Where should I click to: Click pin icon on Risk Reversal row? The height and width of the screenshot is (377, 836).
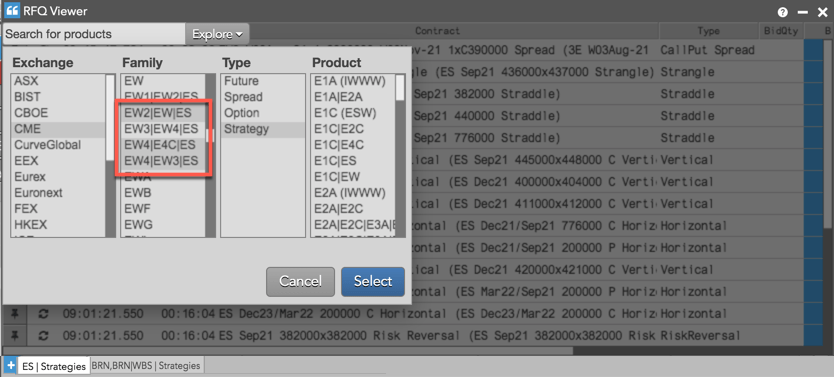coord(15,336)
